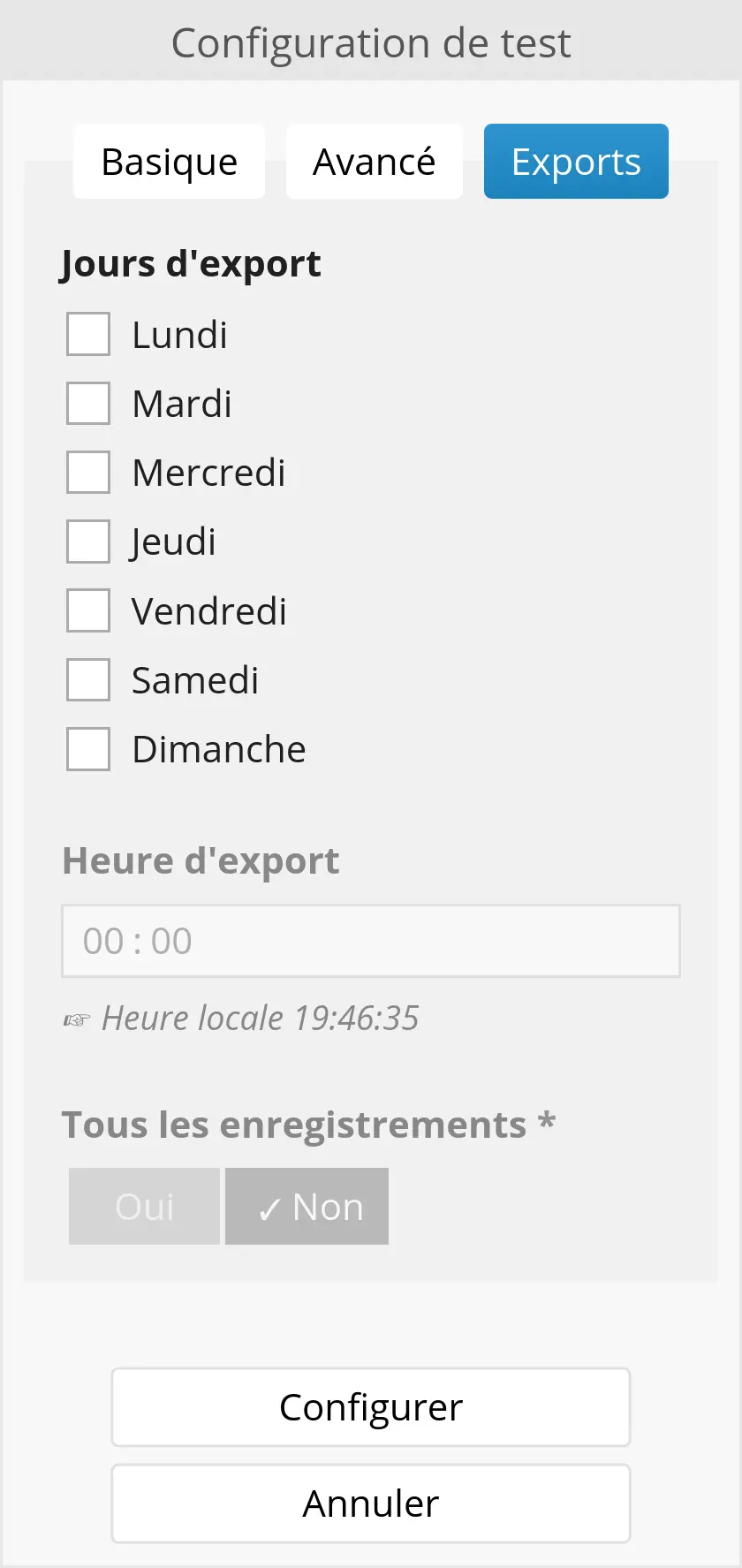Check the Lundi checkbox

click(x=88, y=334)
